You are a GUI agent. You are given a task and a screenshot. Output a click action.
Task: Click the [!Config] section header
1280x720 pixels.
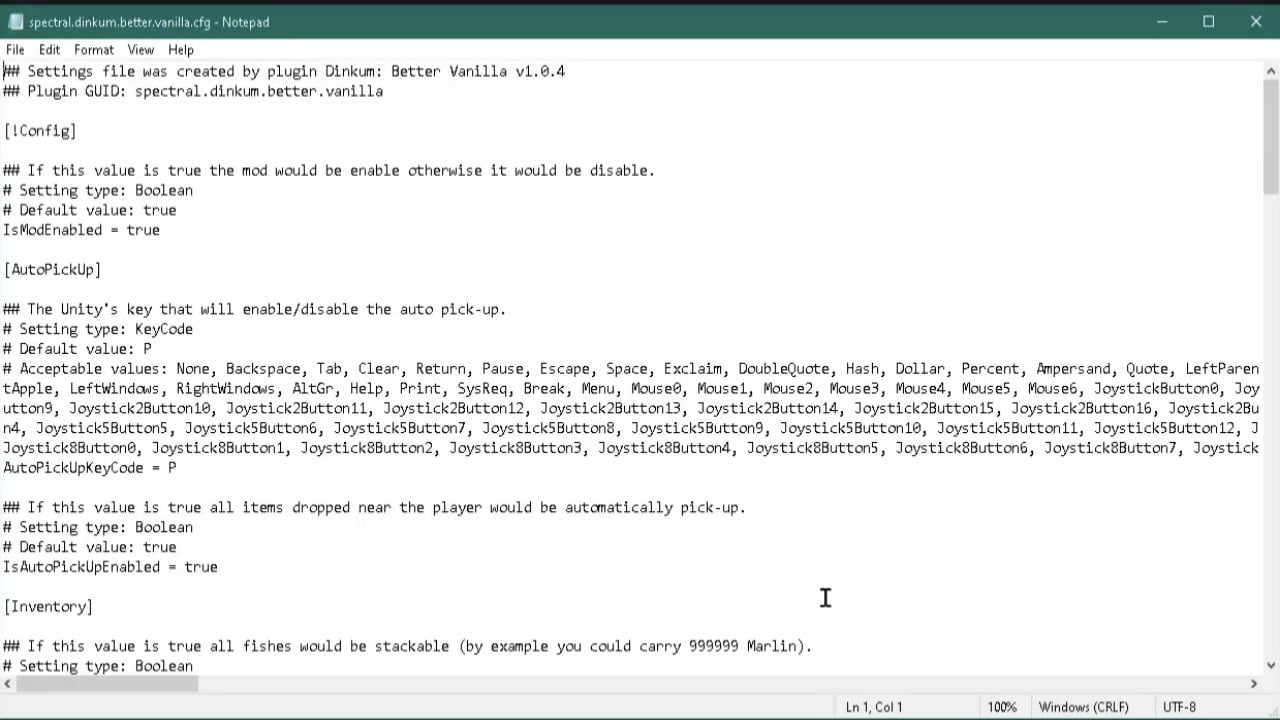40,131
